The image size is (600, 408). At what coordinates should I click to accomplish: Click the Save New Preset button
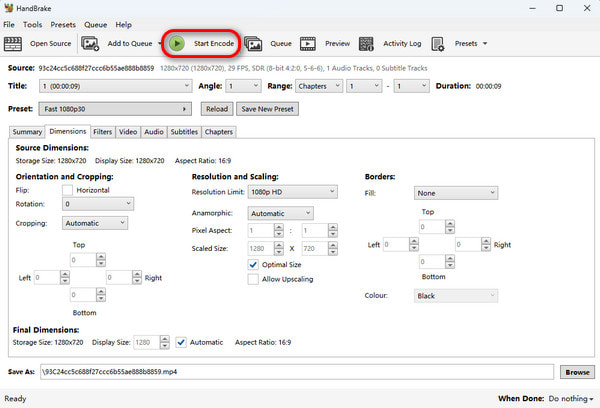pos(267,109)
